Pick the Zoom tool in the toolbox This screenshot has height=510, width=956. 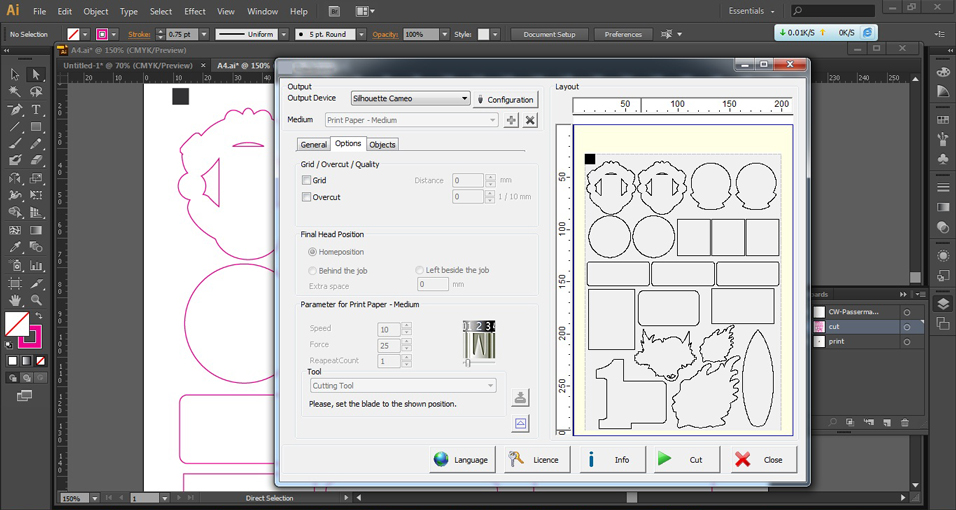(x=36, y=300)
